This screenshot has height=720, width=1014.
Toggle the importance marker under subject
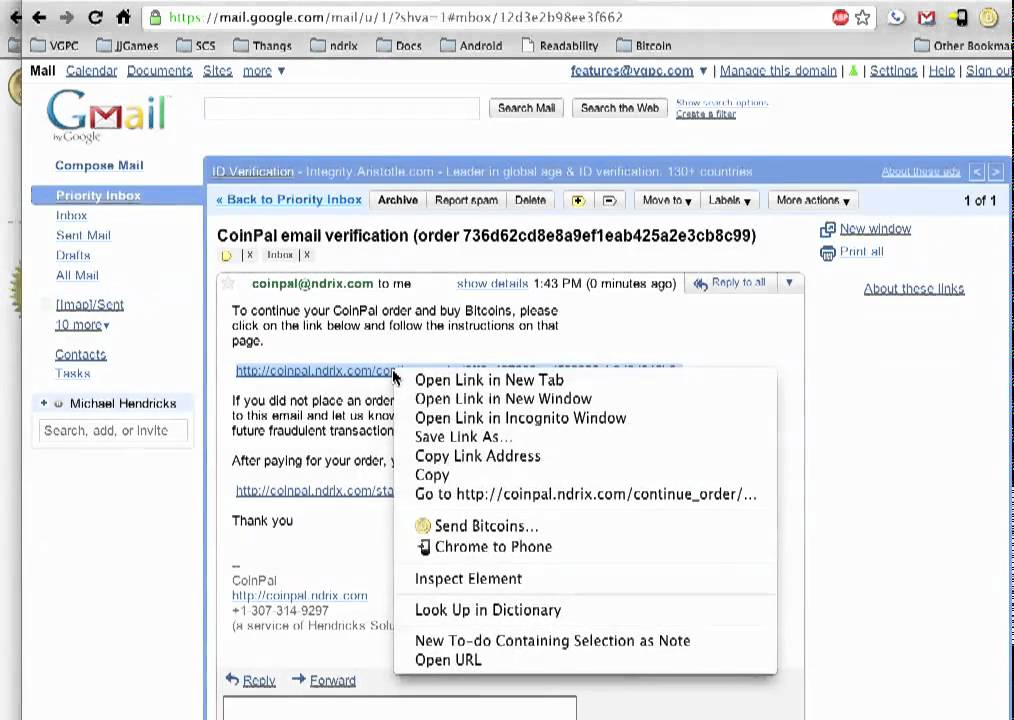coord(226,256)
